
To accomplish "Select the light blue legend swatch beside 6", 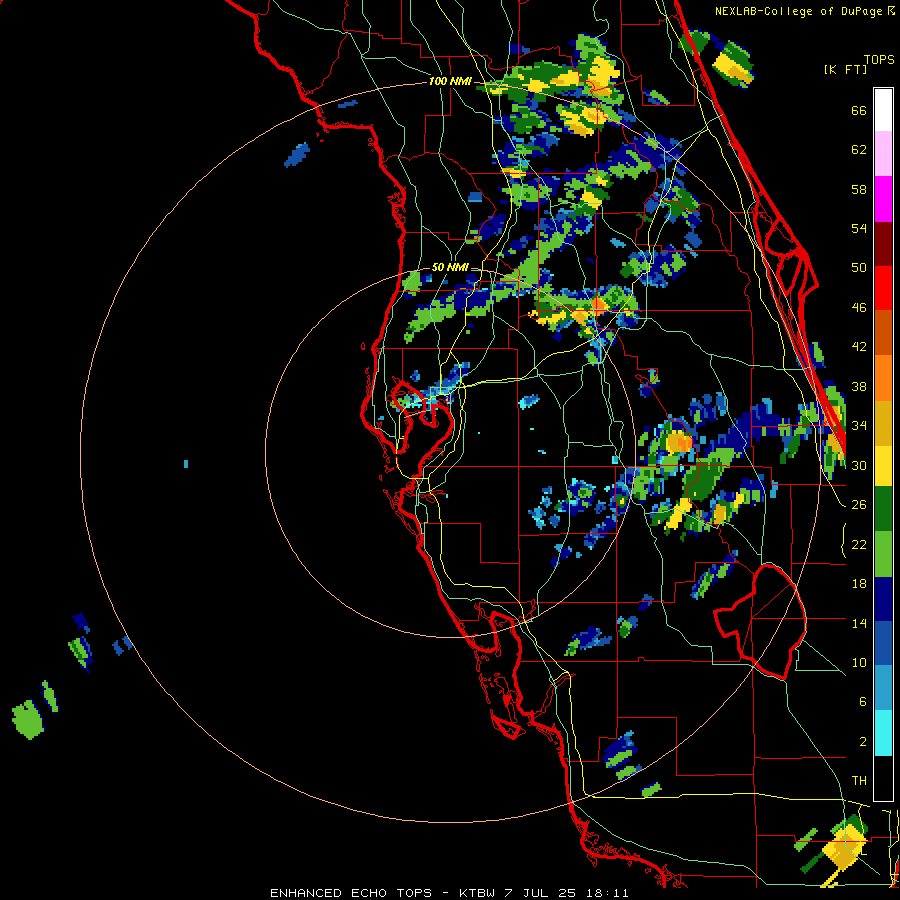I will click(883, 688).
